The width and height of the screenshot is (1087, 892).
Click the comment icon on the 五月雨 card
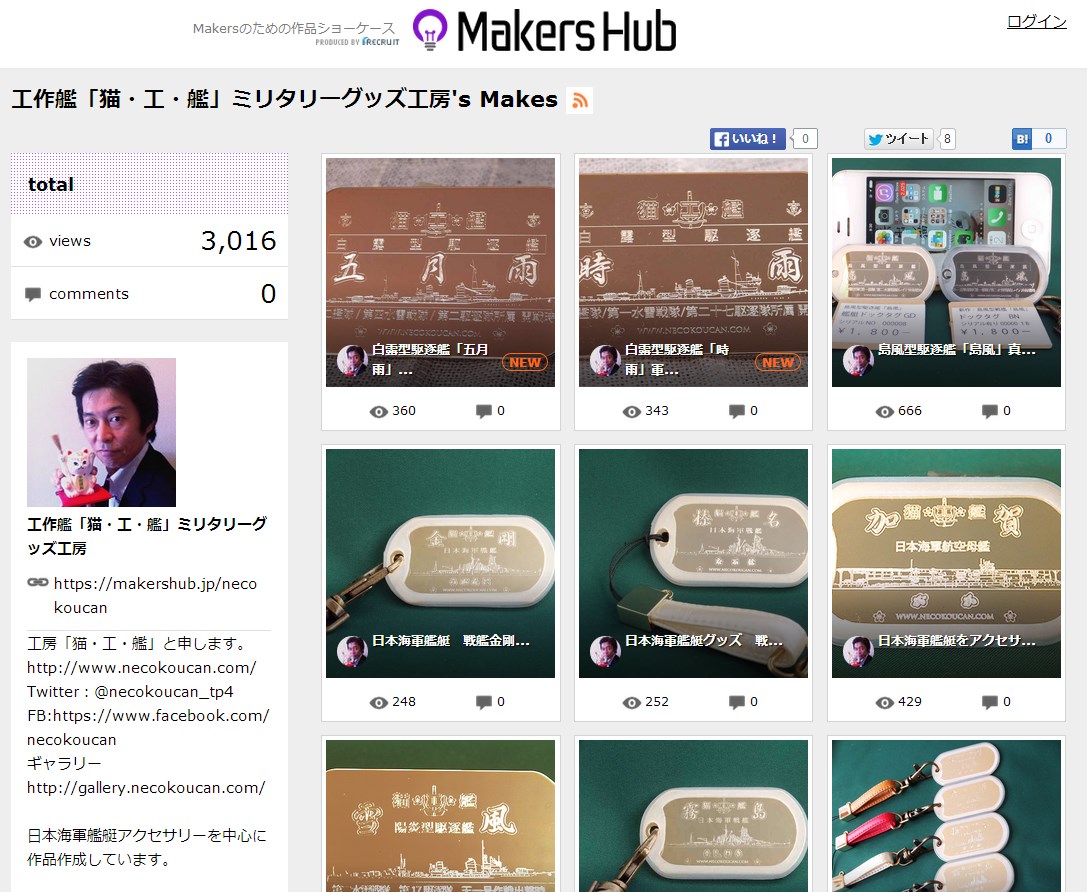pyautogui.click(x=484, y=412)
